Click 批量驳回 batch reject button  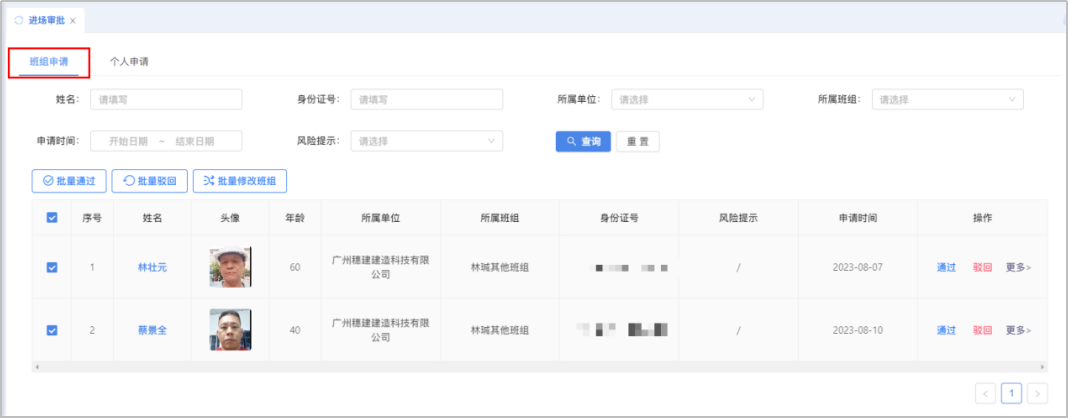(149, 181)
